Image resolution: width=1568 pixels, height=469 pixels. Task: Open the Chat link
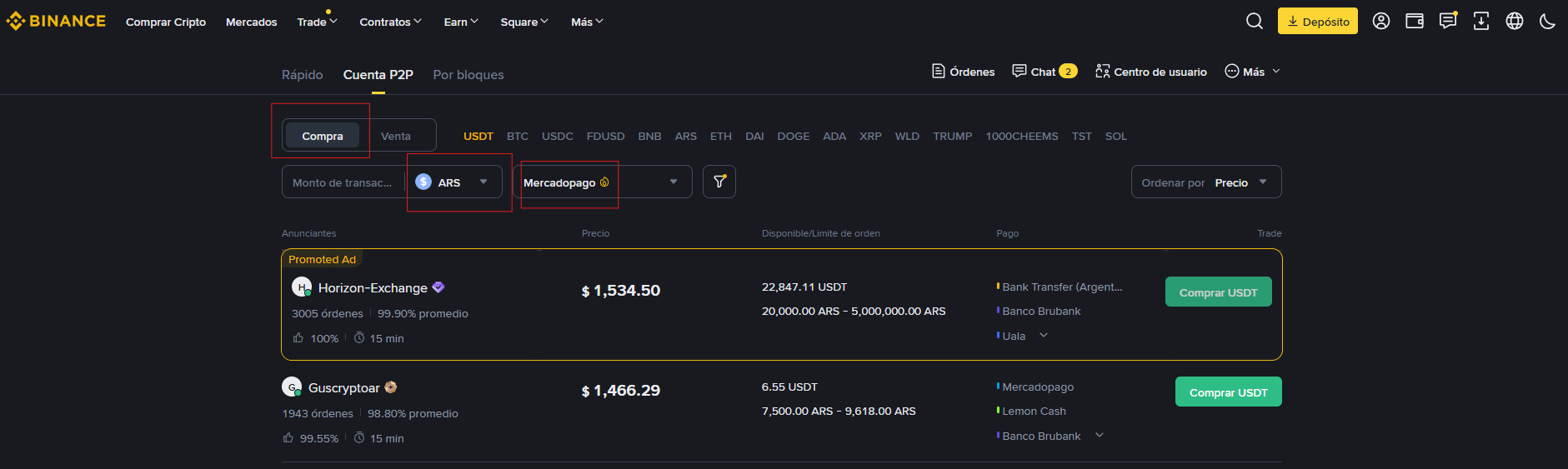(x=1043, y=72)
